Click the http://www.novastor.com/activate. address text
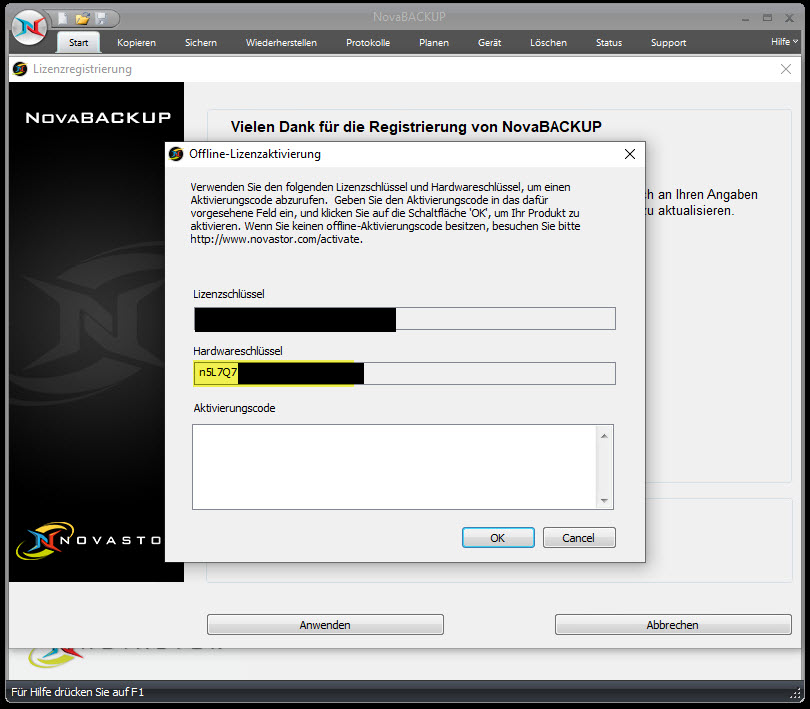Viewport: 810px width, 709px height. click(x=276, y=239)
